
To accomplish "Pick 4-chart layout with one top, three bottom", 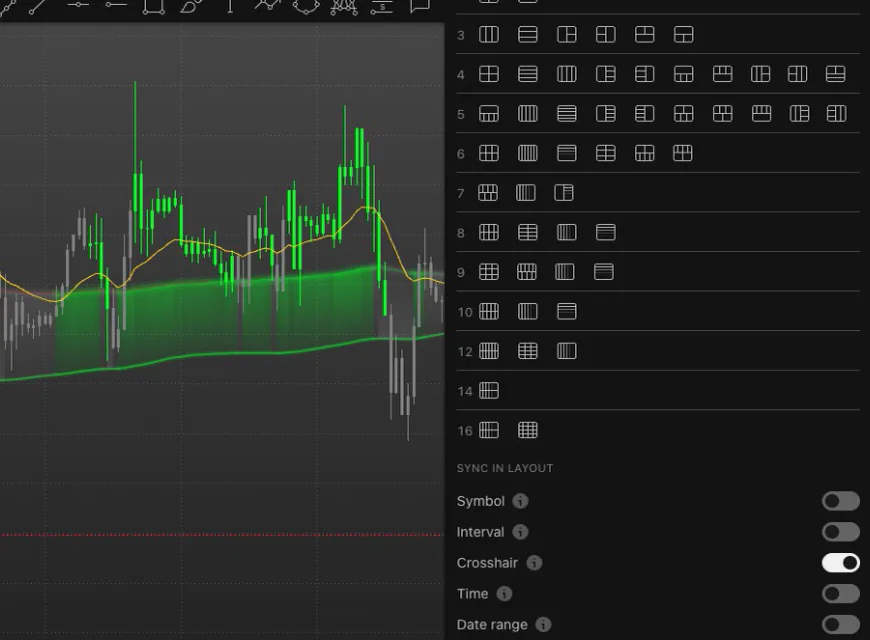I will (683, 74).
